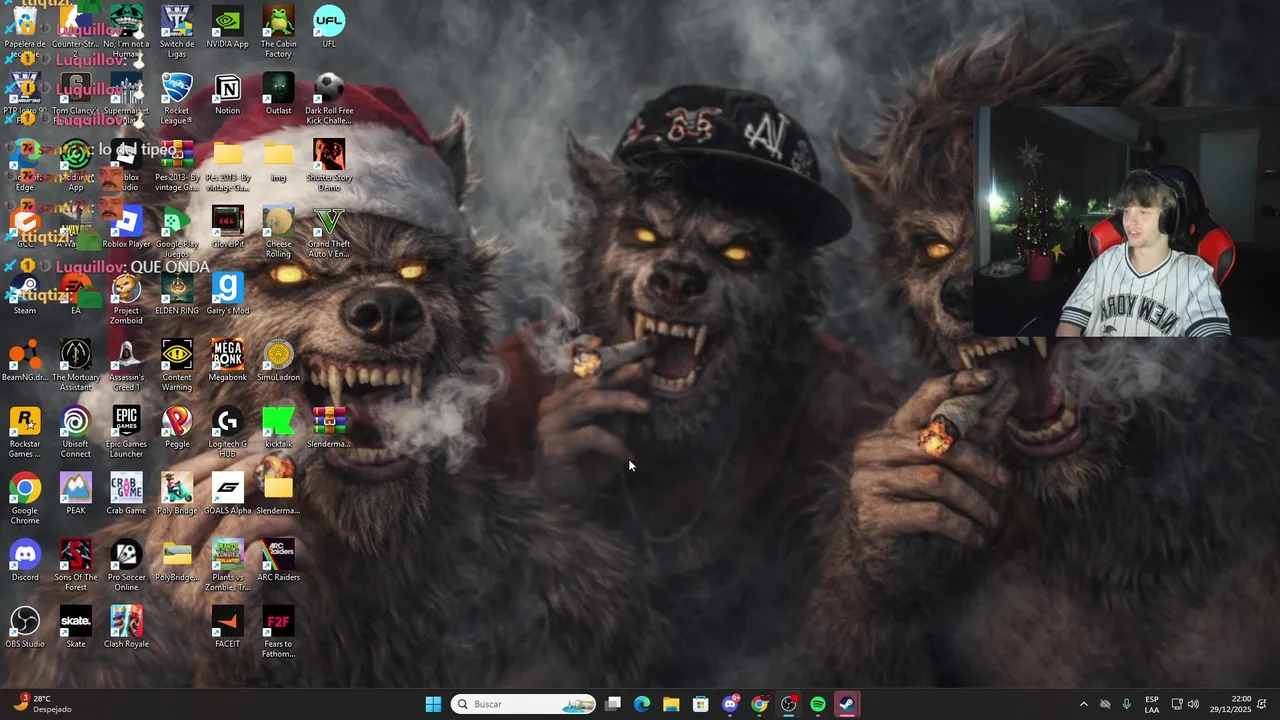Image resolution: width=1280 pixels, height=720 pixels.
Task: Select the Peggle desktop icon
Action: coord(177,428)
